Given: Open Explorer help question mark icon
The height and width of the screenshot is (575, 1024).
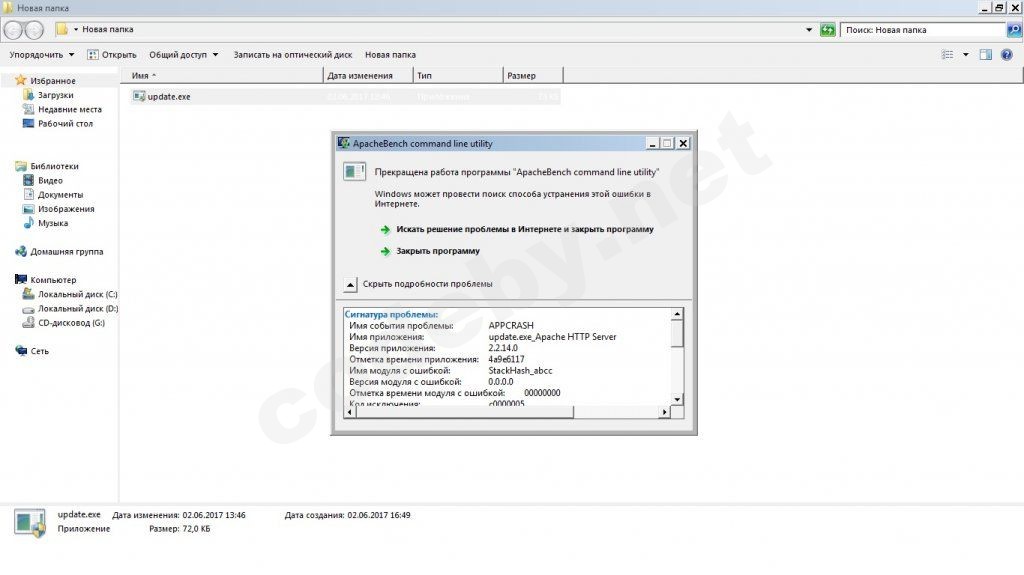Looking at the screenshot, I should click(1006, 55).
